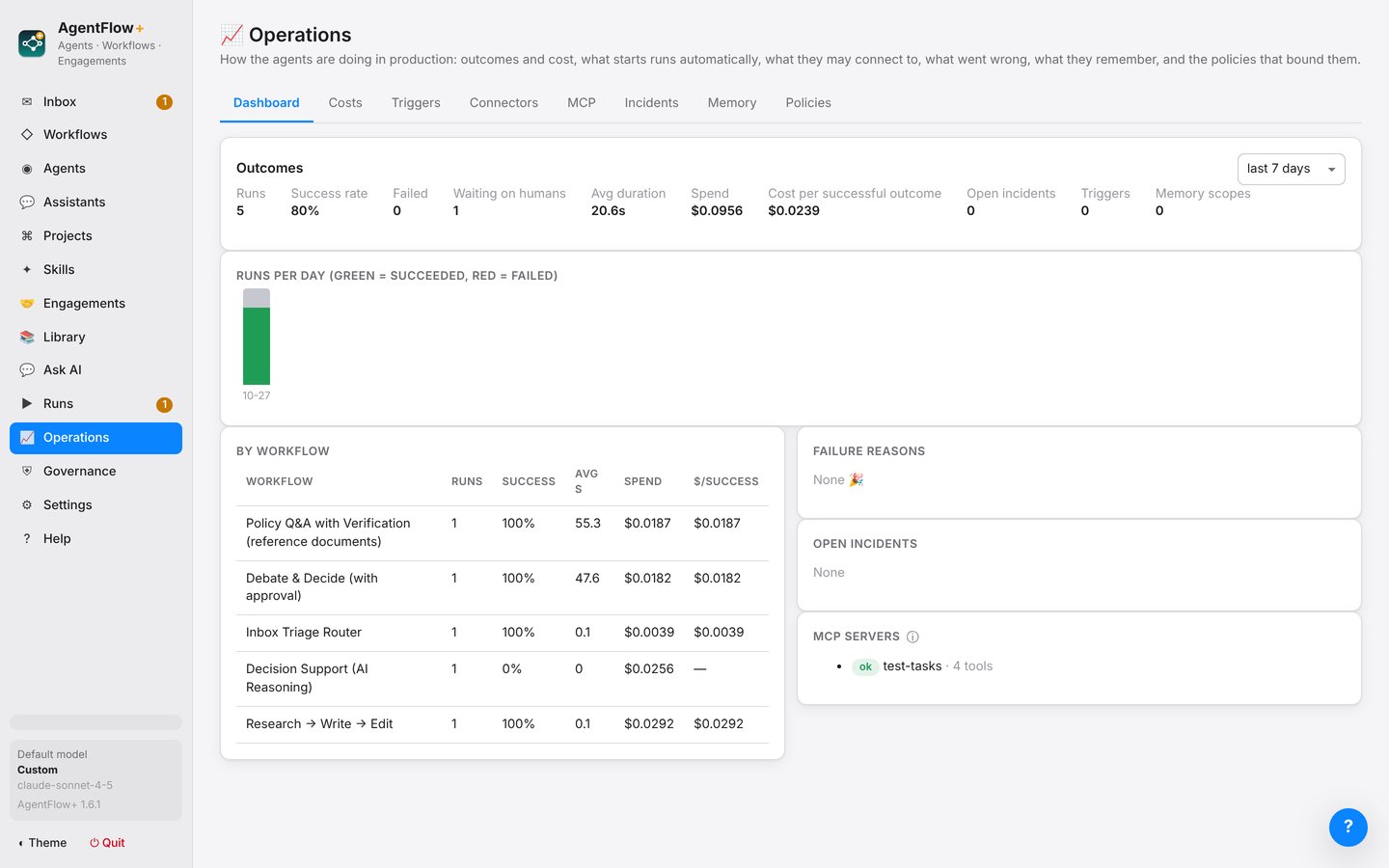The width and height of the screenshot is (1389, 868).
Task: Select the Inbox Triage Router workflow
Action: coord(304,633)
